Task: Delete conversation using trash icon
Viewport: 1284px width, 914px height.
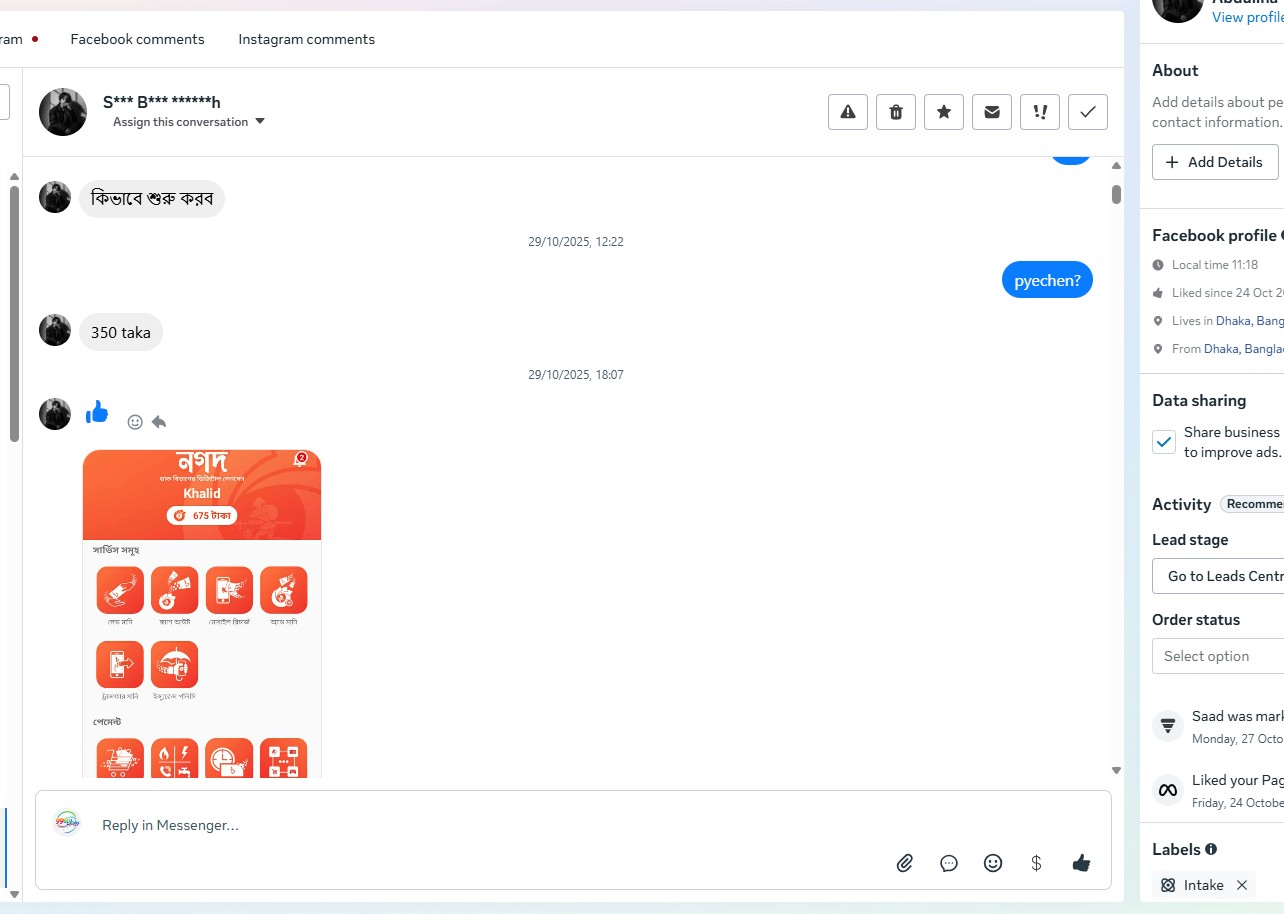Action: click(x=896, y=112)
